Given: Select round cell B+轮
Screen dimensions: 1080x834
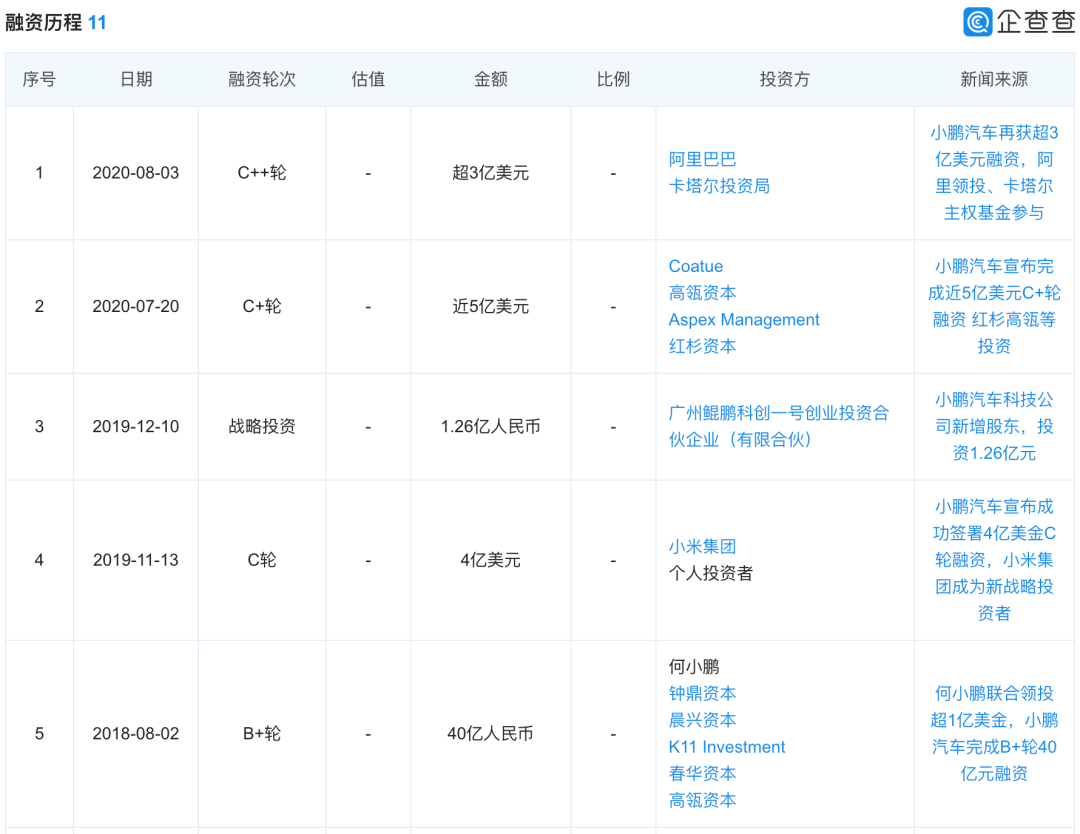Looking at the screenshot, I should [262, 733].
